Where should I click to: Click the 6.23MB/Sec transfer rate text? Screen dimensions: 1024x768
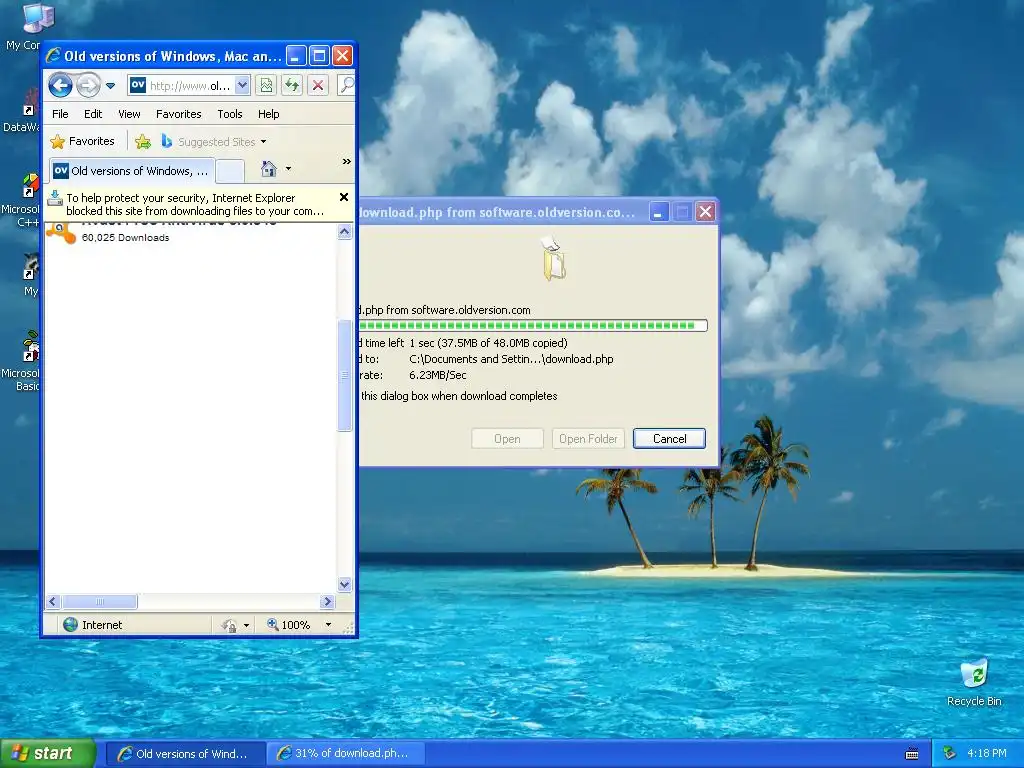[438, 375]
